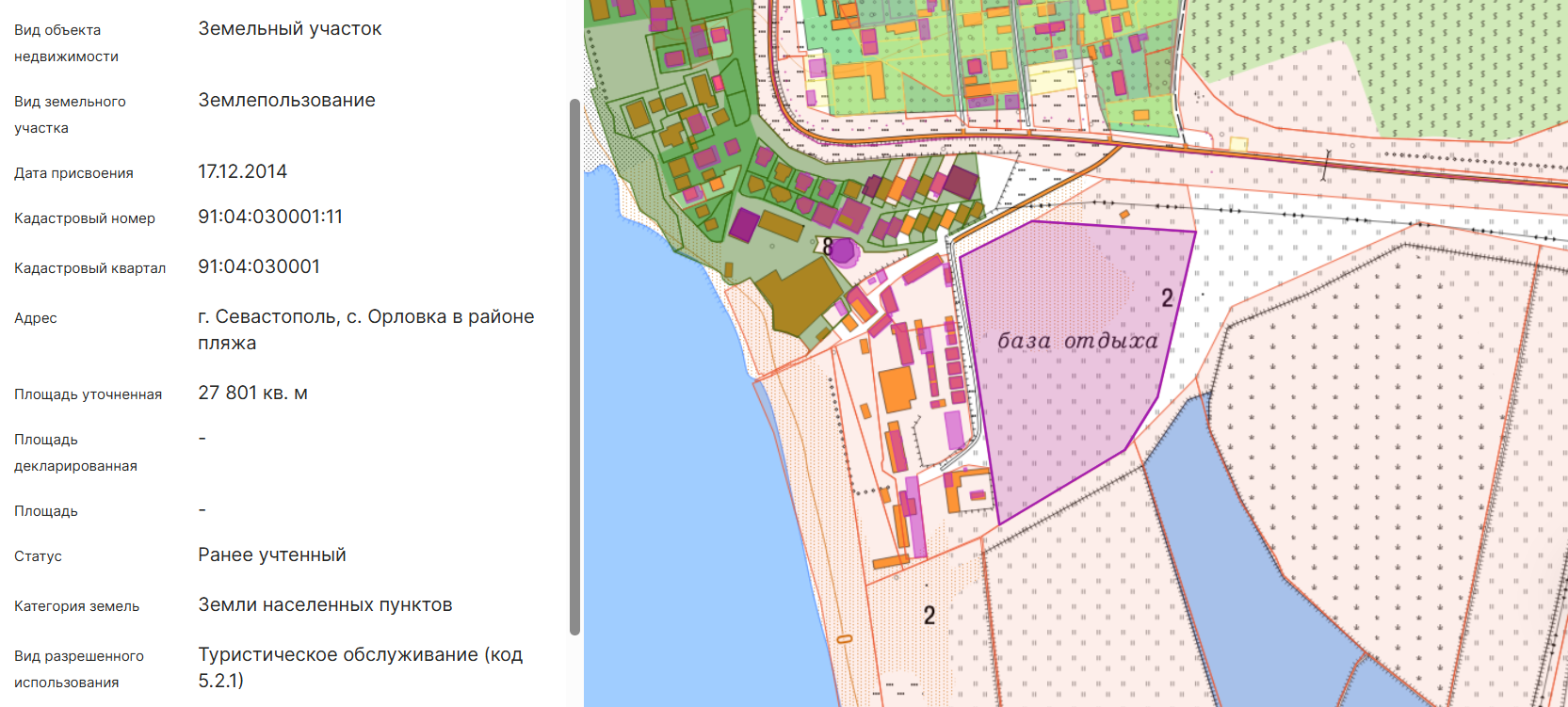Click the 'база отдыха' map label
This screenshot has width=1568, height=707.
(1077, 341)
